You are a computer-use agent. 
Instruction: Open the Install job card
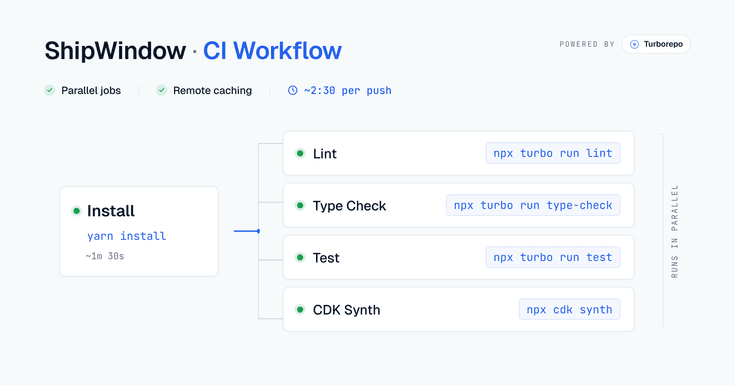[x=139, y=232]
